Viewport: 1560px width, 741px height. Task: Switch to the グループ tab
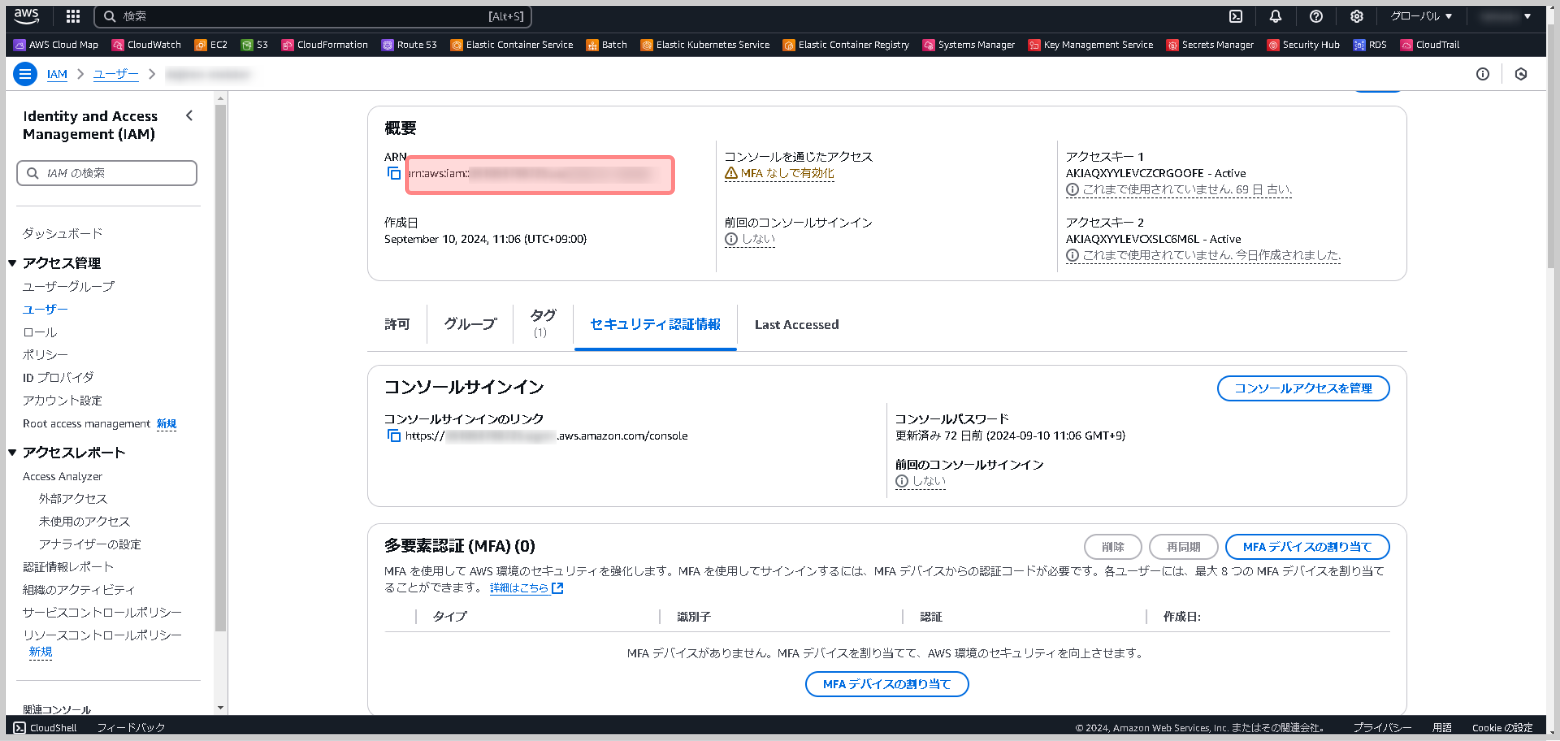[470, 324]
